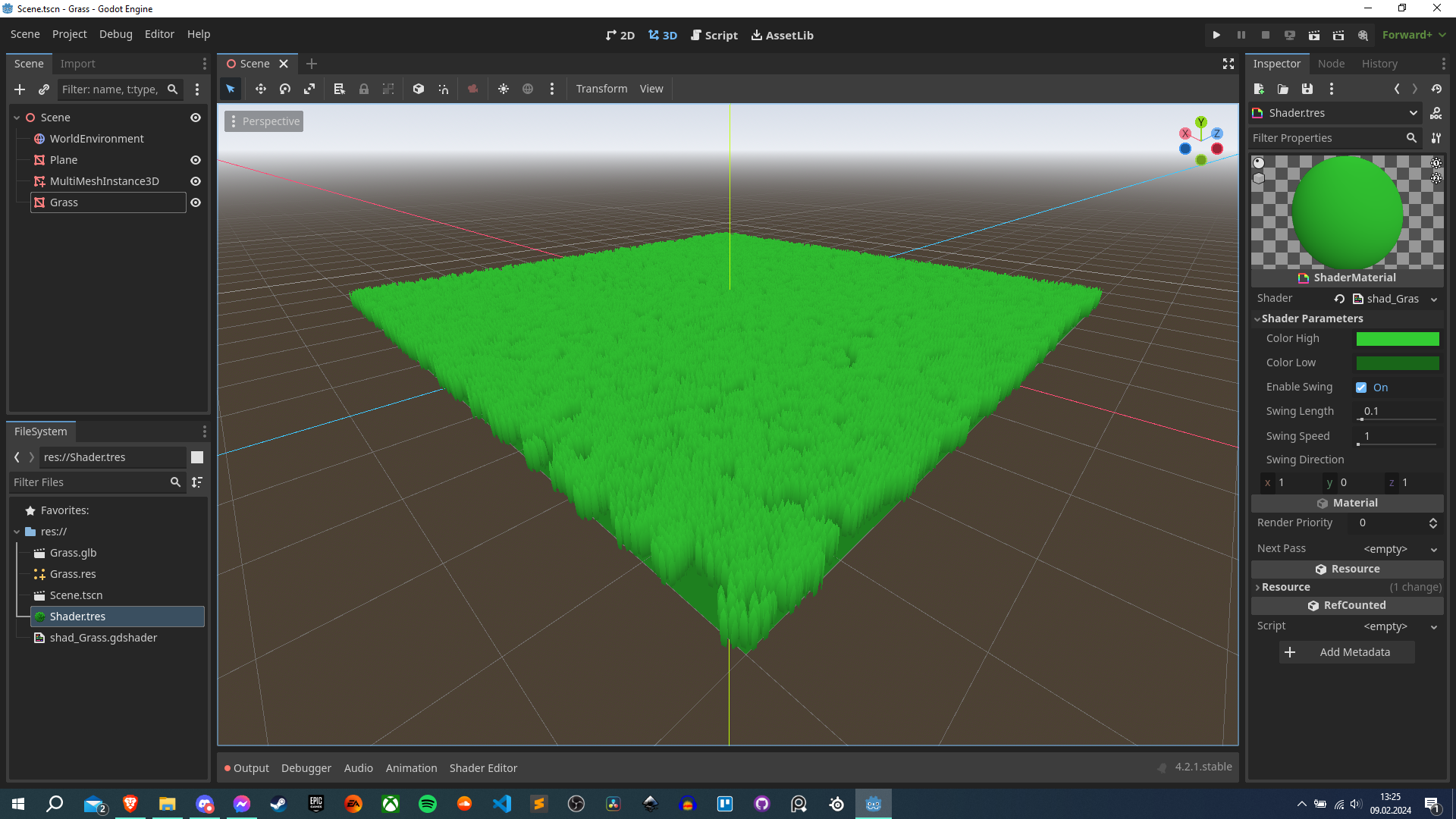Open the Debug menu
The image size is (1456, 819).
(115, 34)
